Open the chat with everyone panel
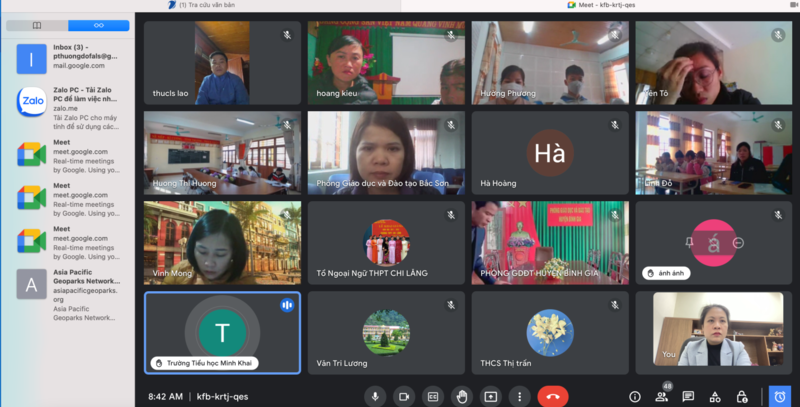This screenshot has width=800, height=407. (x=688, y=396)
